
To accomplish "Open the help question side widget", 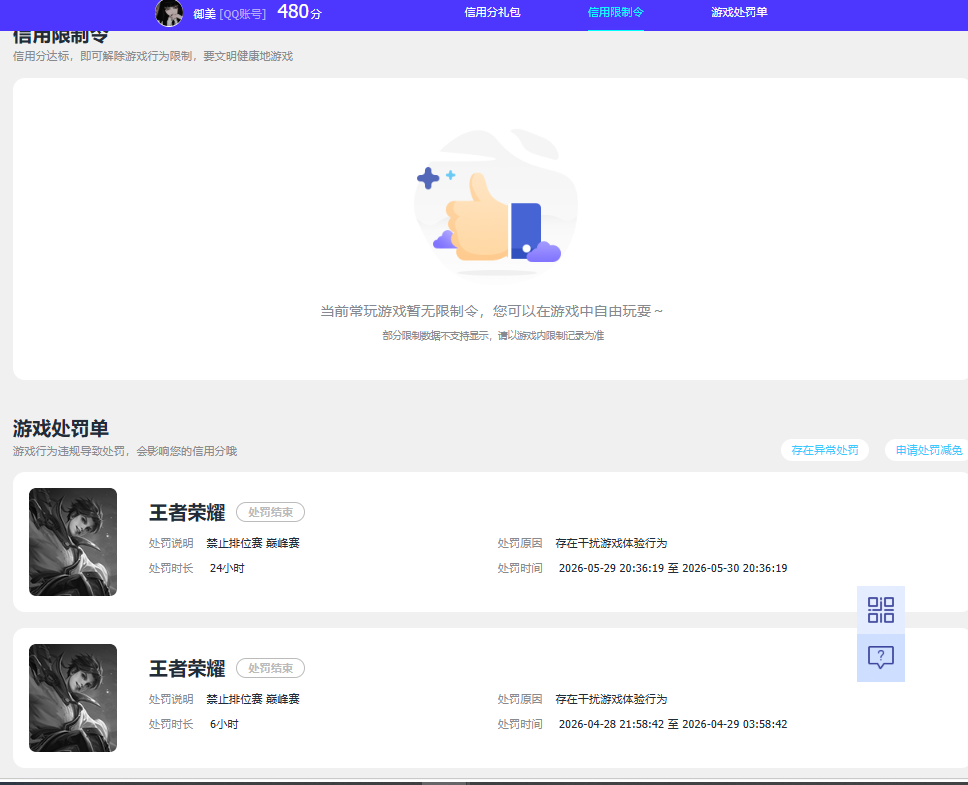I will 880,657.
